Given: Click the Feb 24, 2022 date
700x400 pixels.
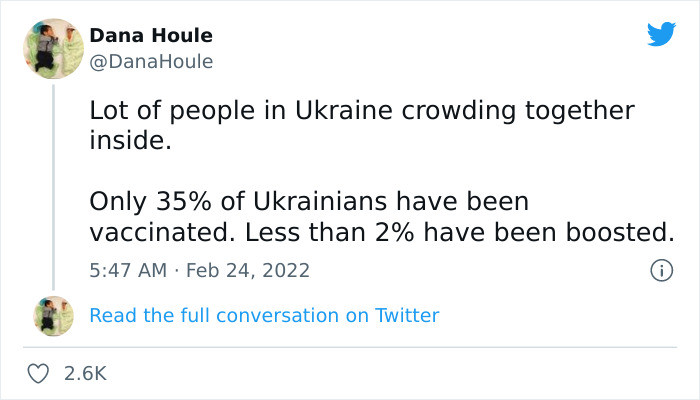Looking at the screenshot, I should pyautogui.click(x=248, y=271).
